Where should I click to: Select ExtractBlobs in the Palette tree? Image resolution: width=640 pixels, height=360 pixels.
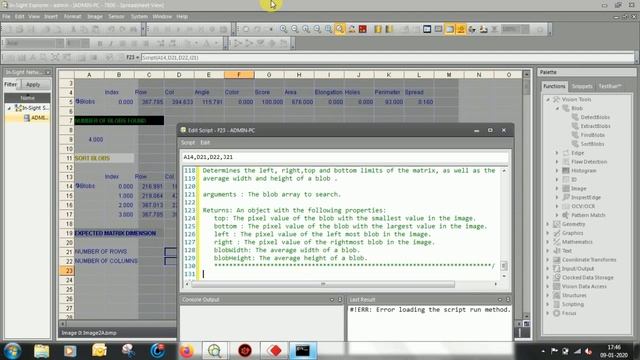(x=596, y=126)
